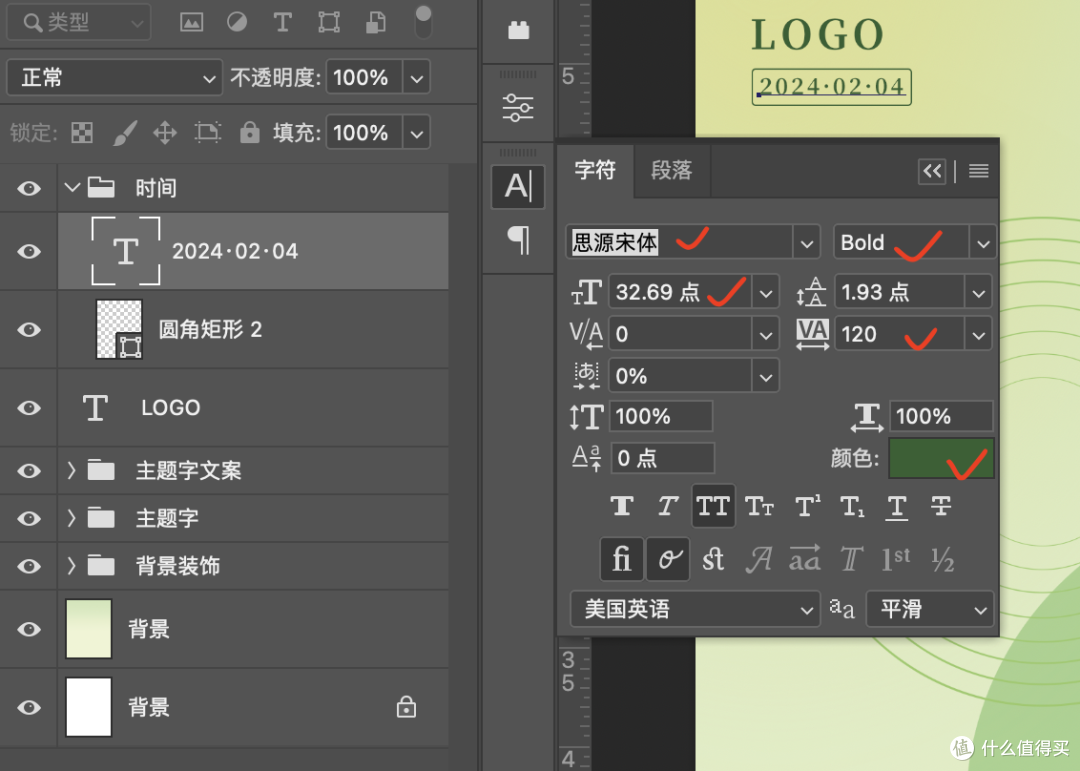
Task: Expand the 主题字文案 layer group
Action: (72, 471)
